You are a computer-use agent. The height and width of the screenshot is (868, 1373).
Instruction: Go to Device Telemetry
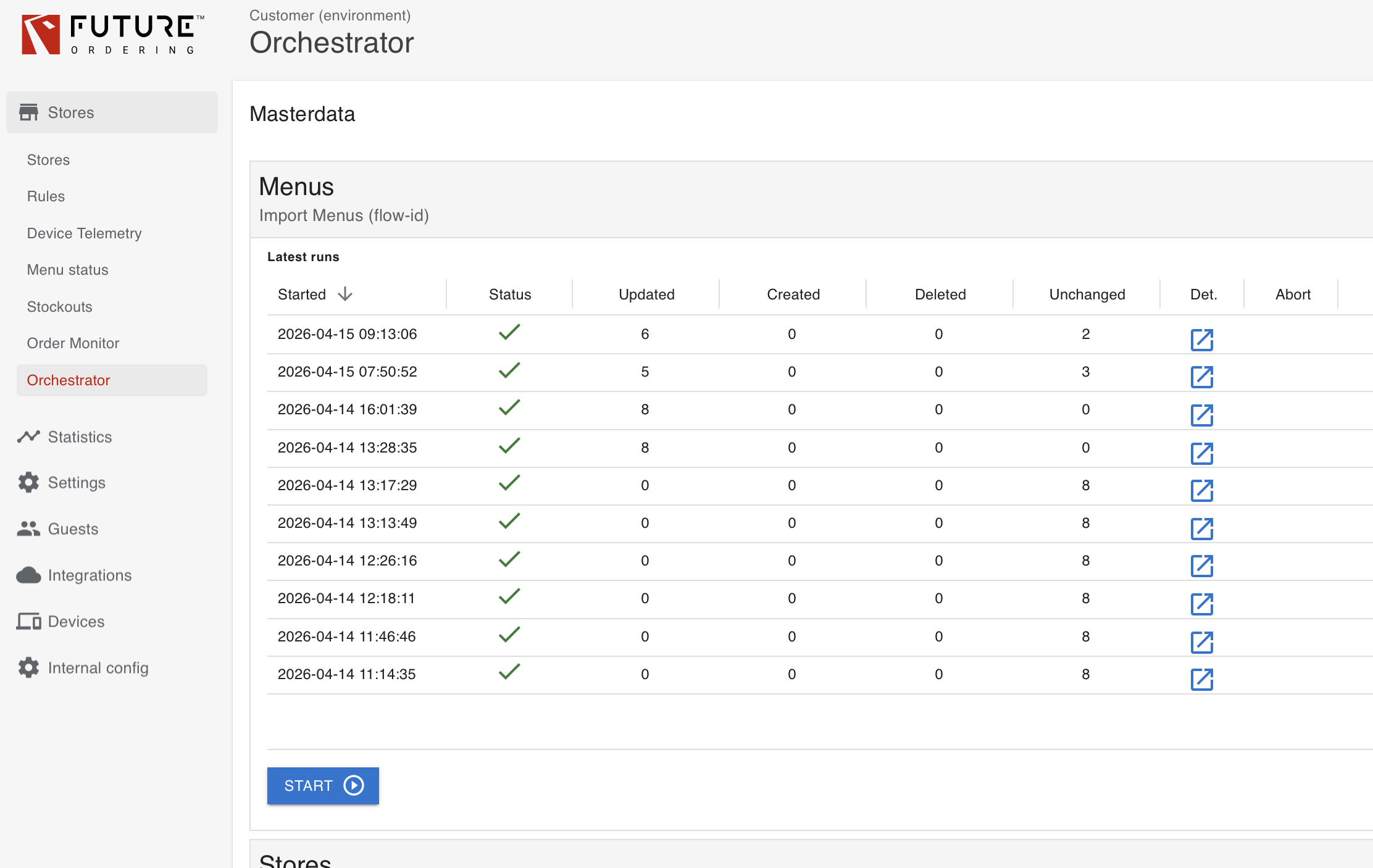coord(85,233)
